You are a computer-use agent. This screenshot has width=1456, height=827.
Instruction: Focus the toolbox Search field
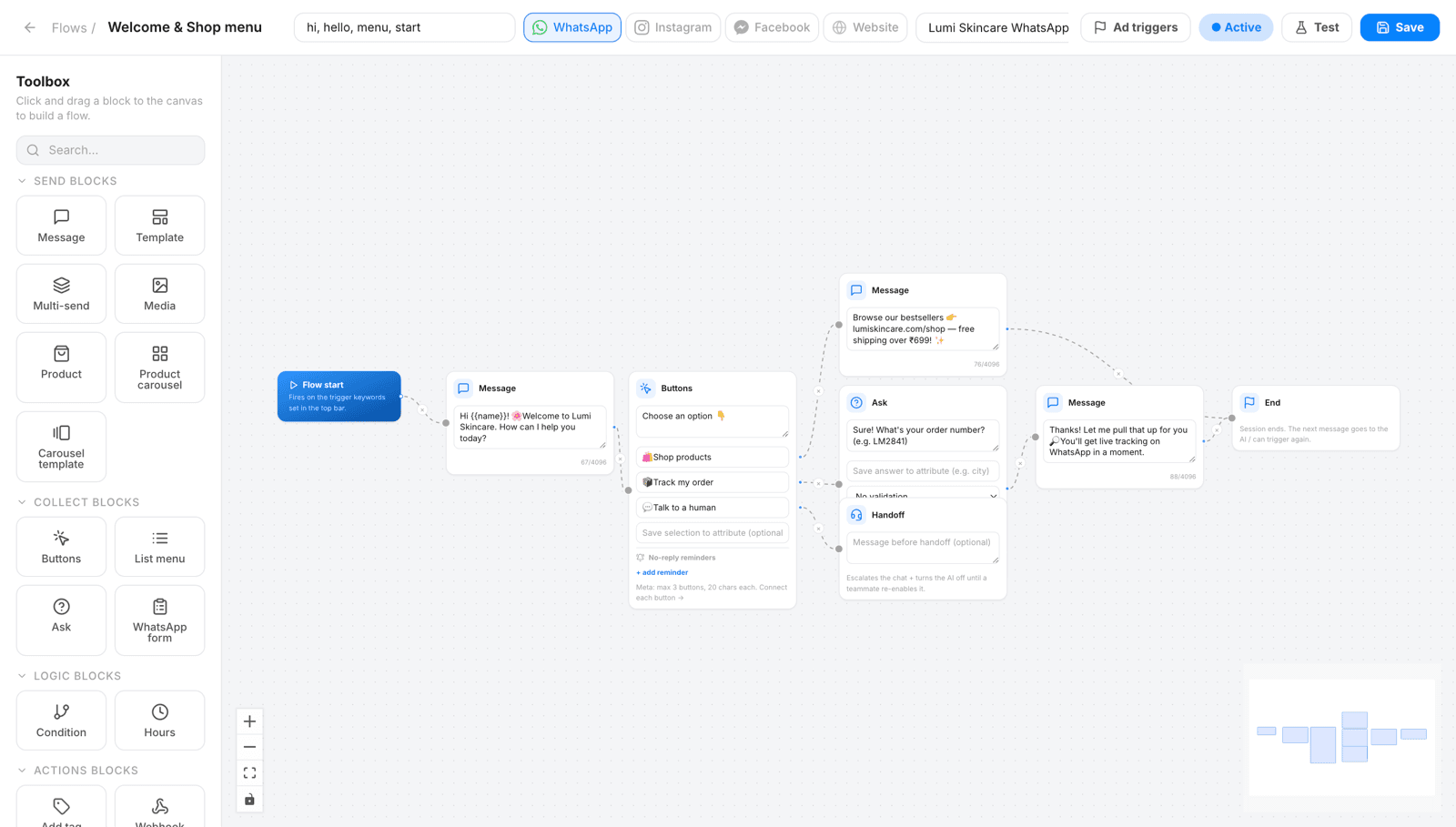pyautogui.click(x=110, y=150)
